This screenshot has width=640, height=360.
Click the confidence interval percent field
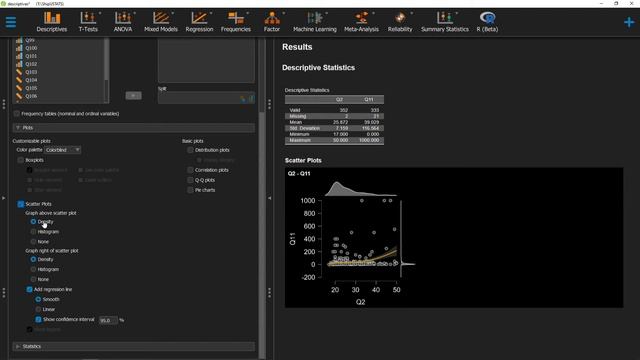pos(109,320)
